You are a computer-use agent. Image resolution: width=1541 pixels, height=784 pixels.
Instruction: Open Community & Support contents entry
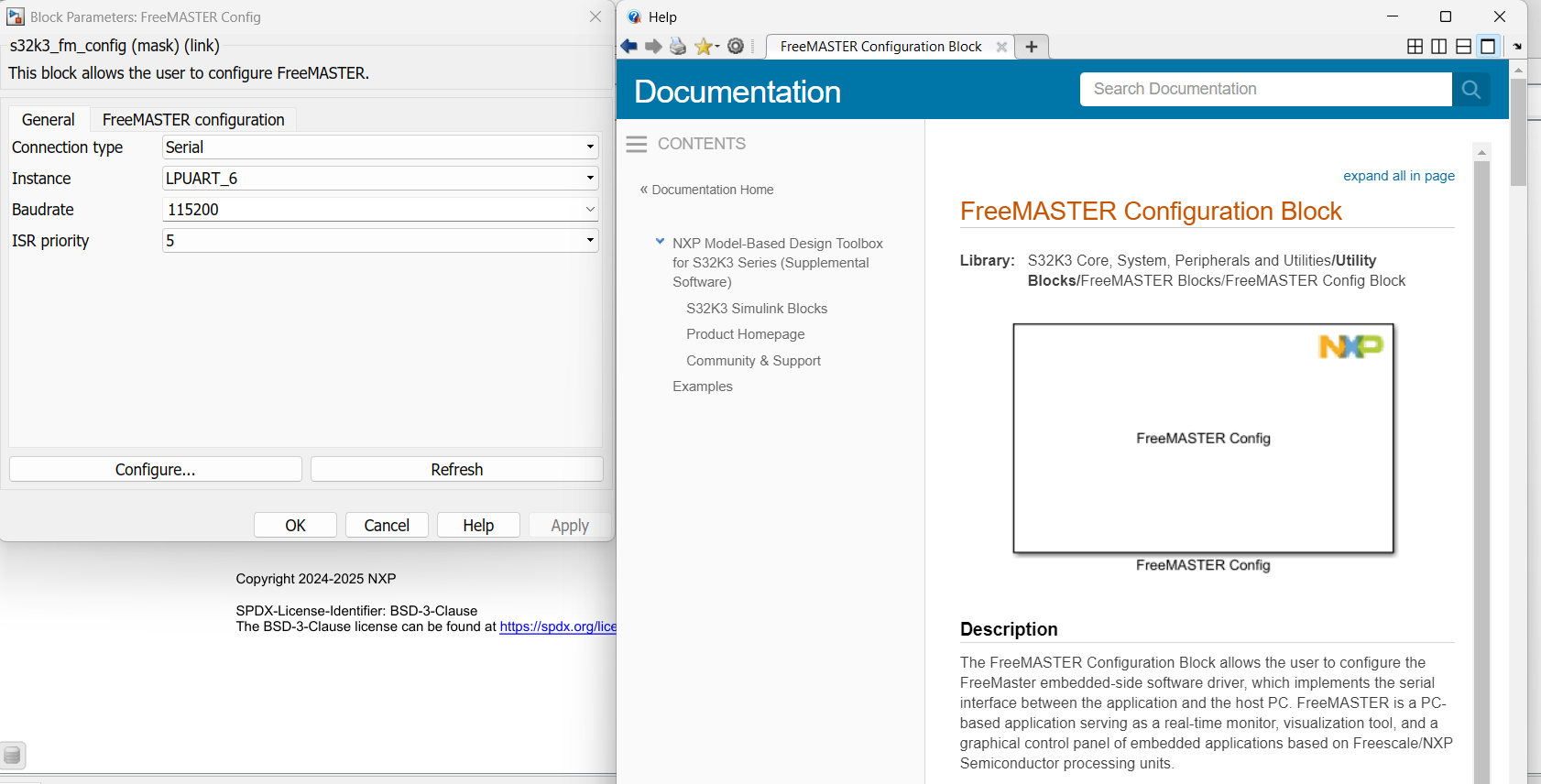point(753,361)
